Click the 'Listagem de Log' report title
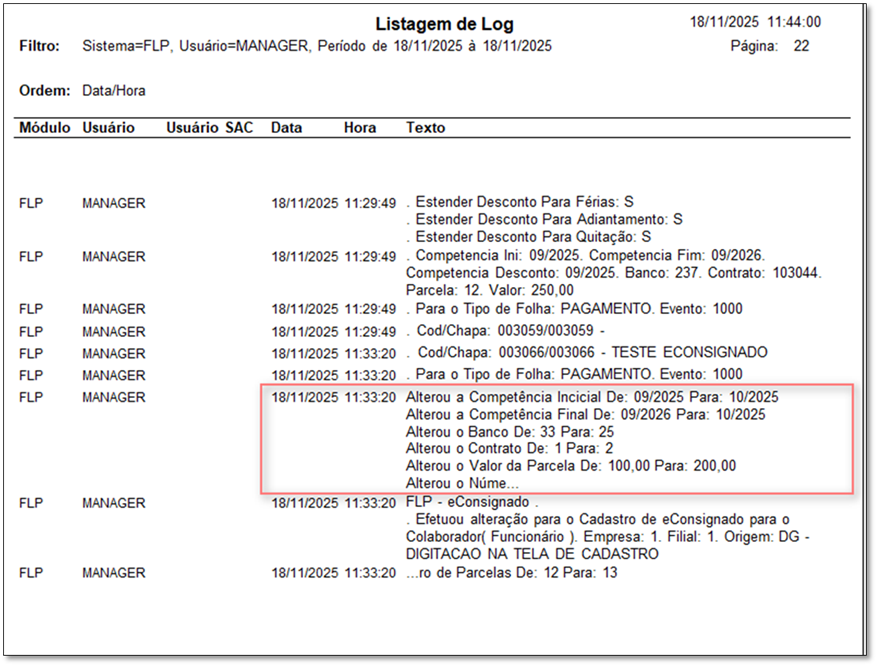Image resolution: width=877 pixels, height=666 pixels. (444, 24)
